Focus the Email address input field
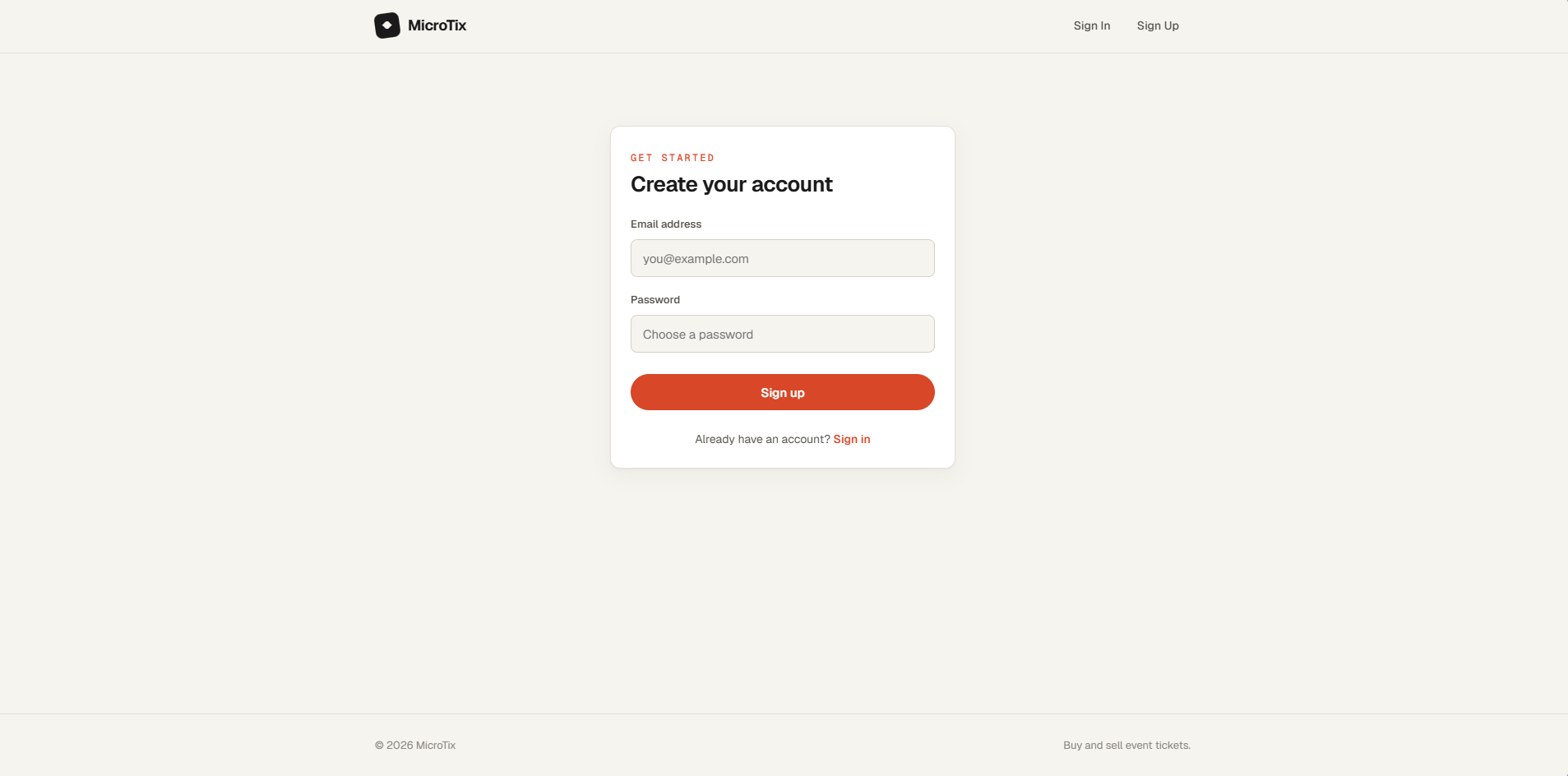The height and width of the screenshot is (776, 1568). coord(783,258)
